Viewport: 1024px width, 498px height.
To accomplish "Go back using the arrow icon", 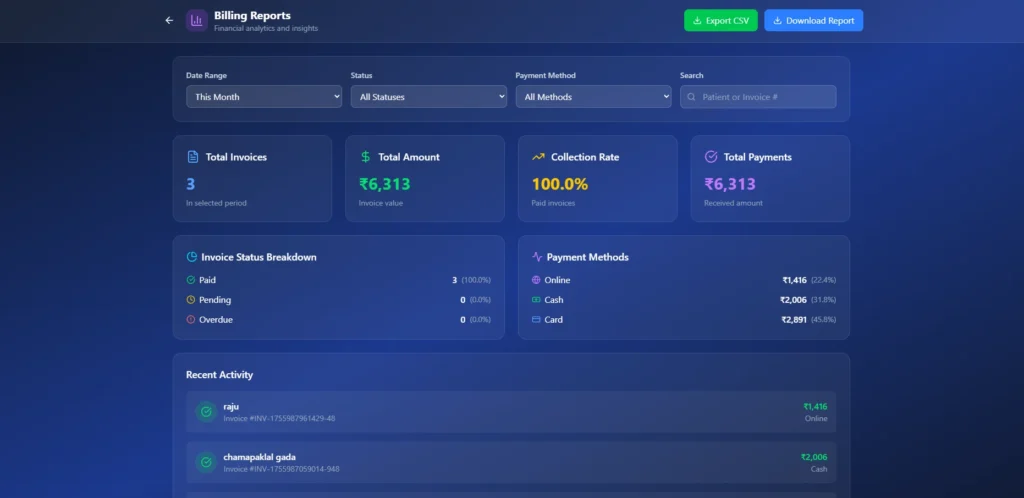I will (x=169, y=20).
